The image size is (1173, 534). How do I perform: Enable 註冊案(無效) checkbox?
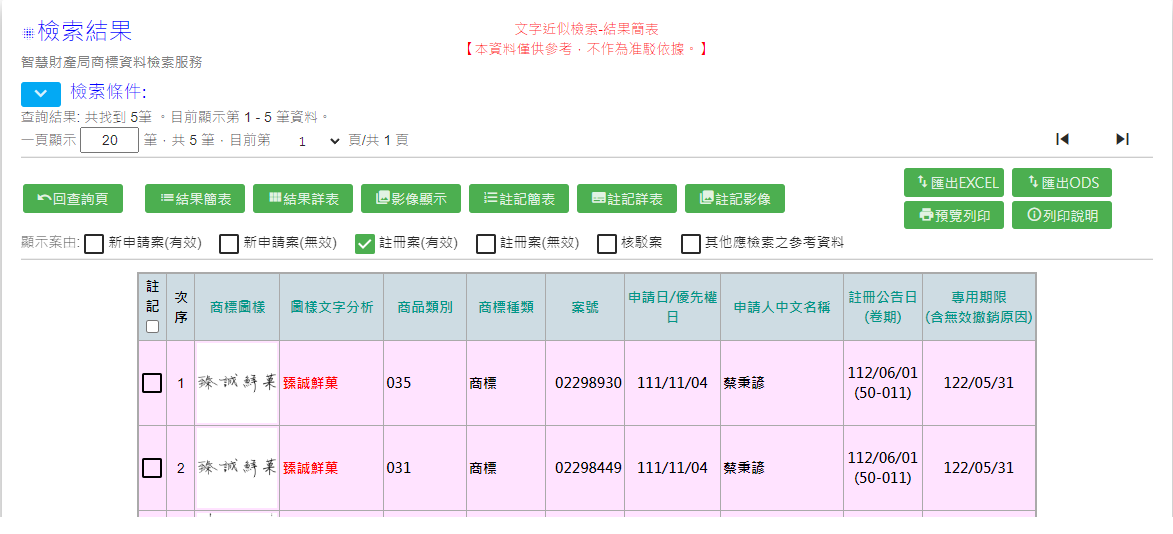pyautogui.click(x=486, y=244)
